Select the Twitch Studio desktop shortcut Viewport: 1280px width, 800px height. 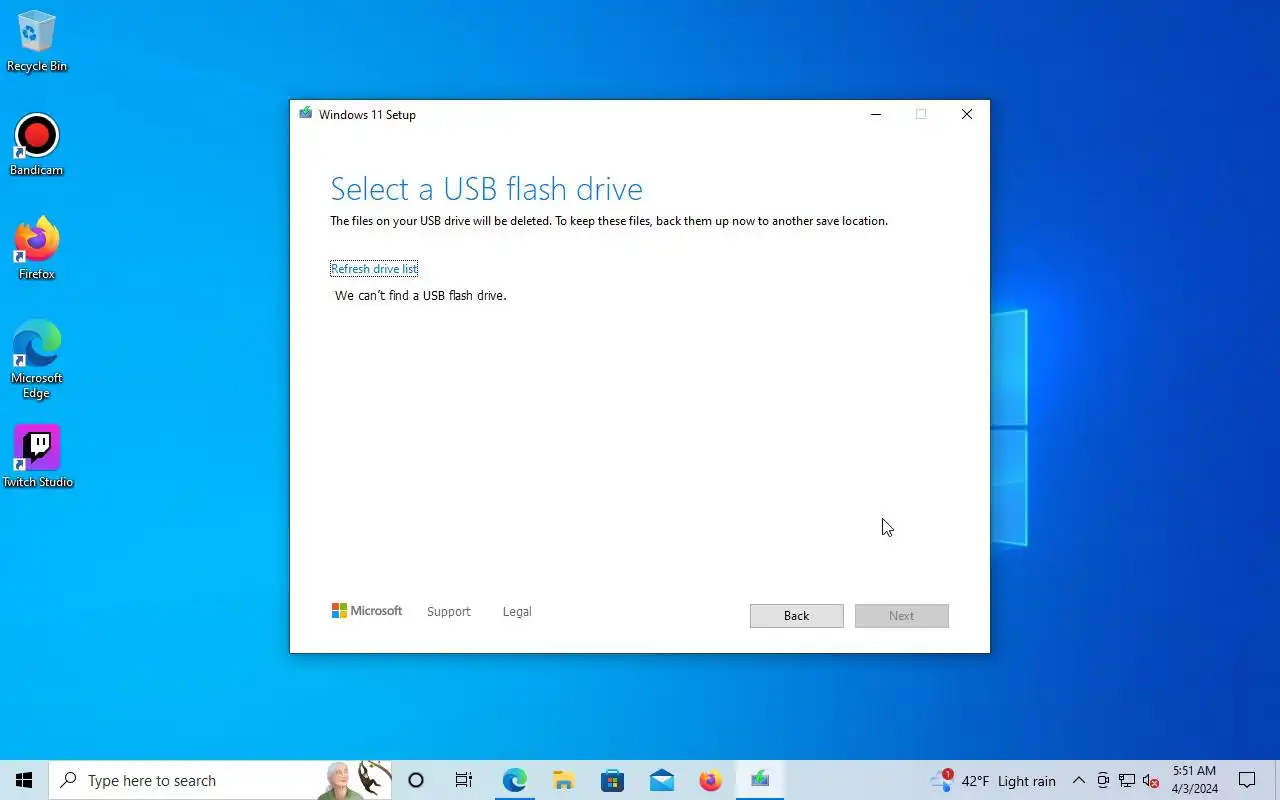point(37,457)
